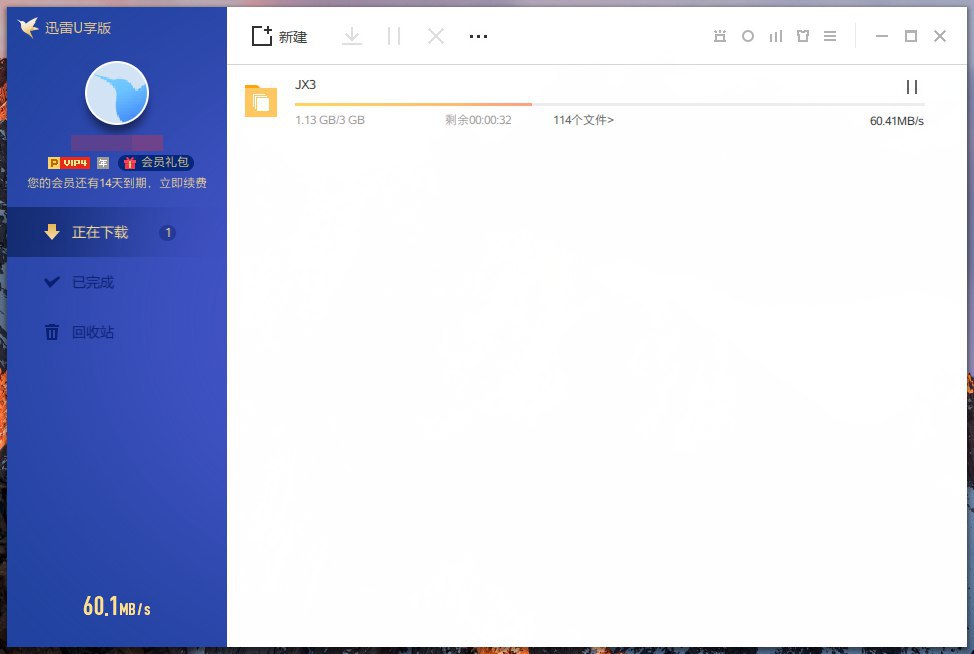Click the delete X icon in toolbar
Screen dimensions: 974x654
[x=435, y=36]
